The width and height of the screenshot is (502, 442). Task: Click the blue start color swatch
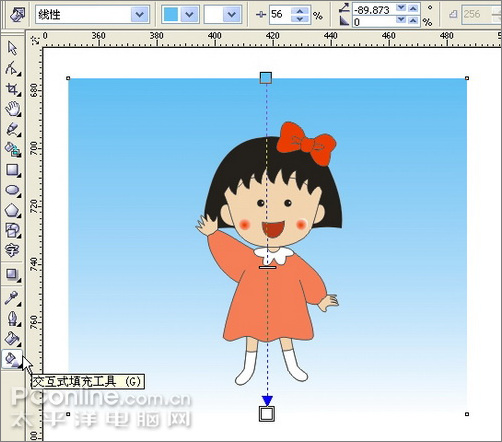(171, 15)
